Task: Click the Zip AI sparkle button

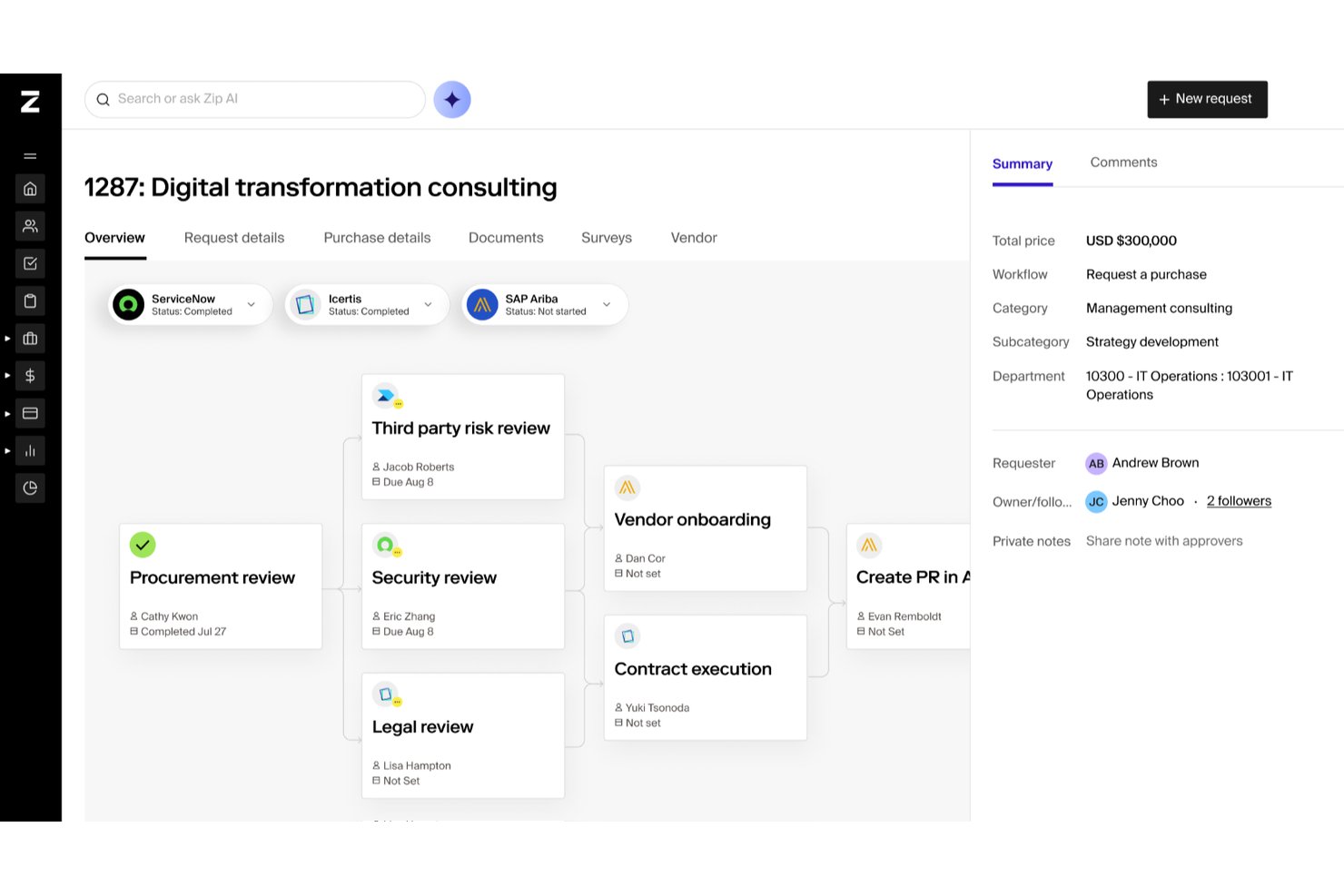Action: point(452,100)
